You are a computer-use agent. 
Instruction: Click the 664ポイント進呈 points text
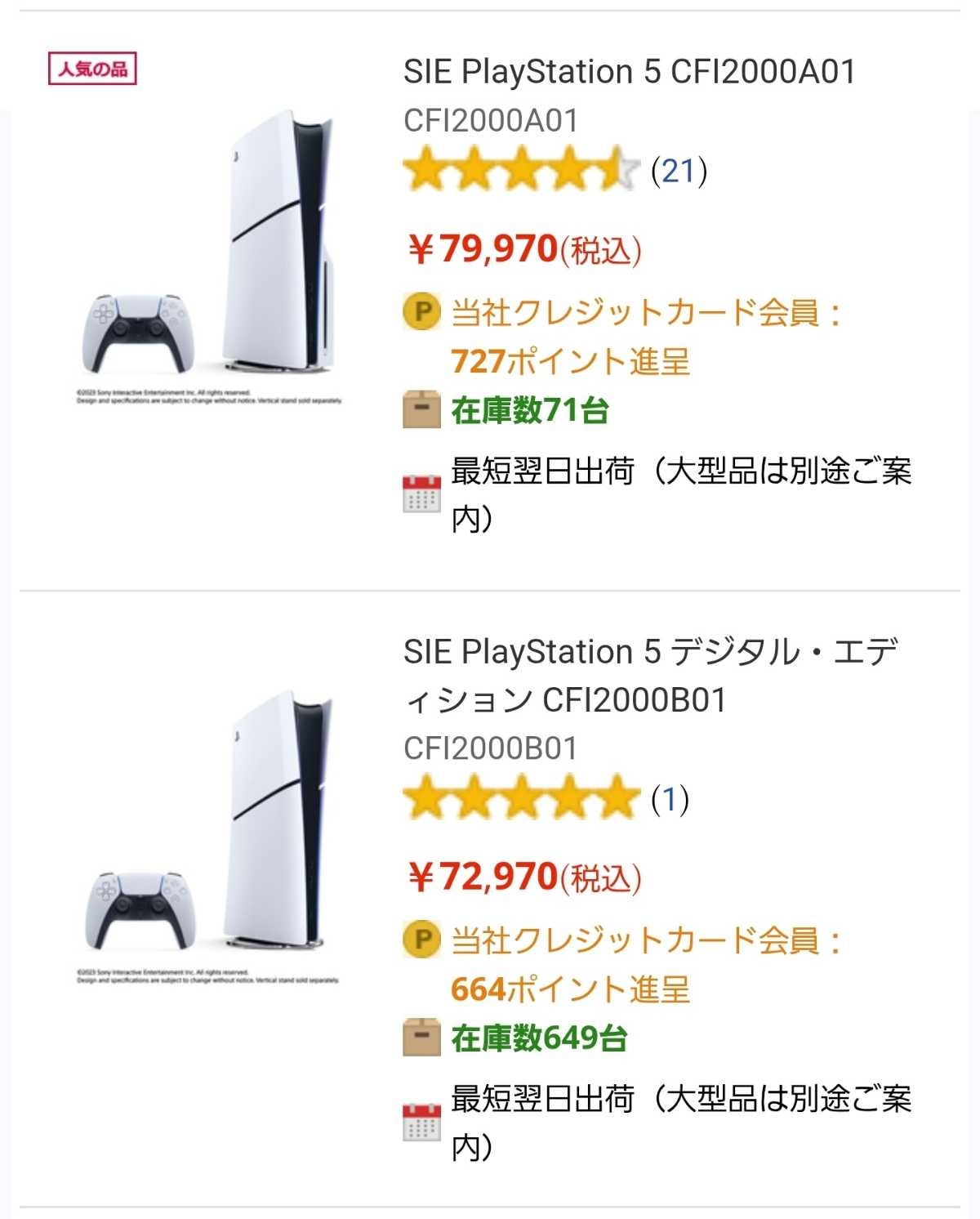[x=570, y=989]
